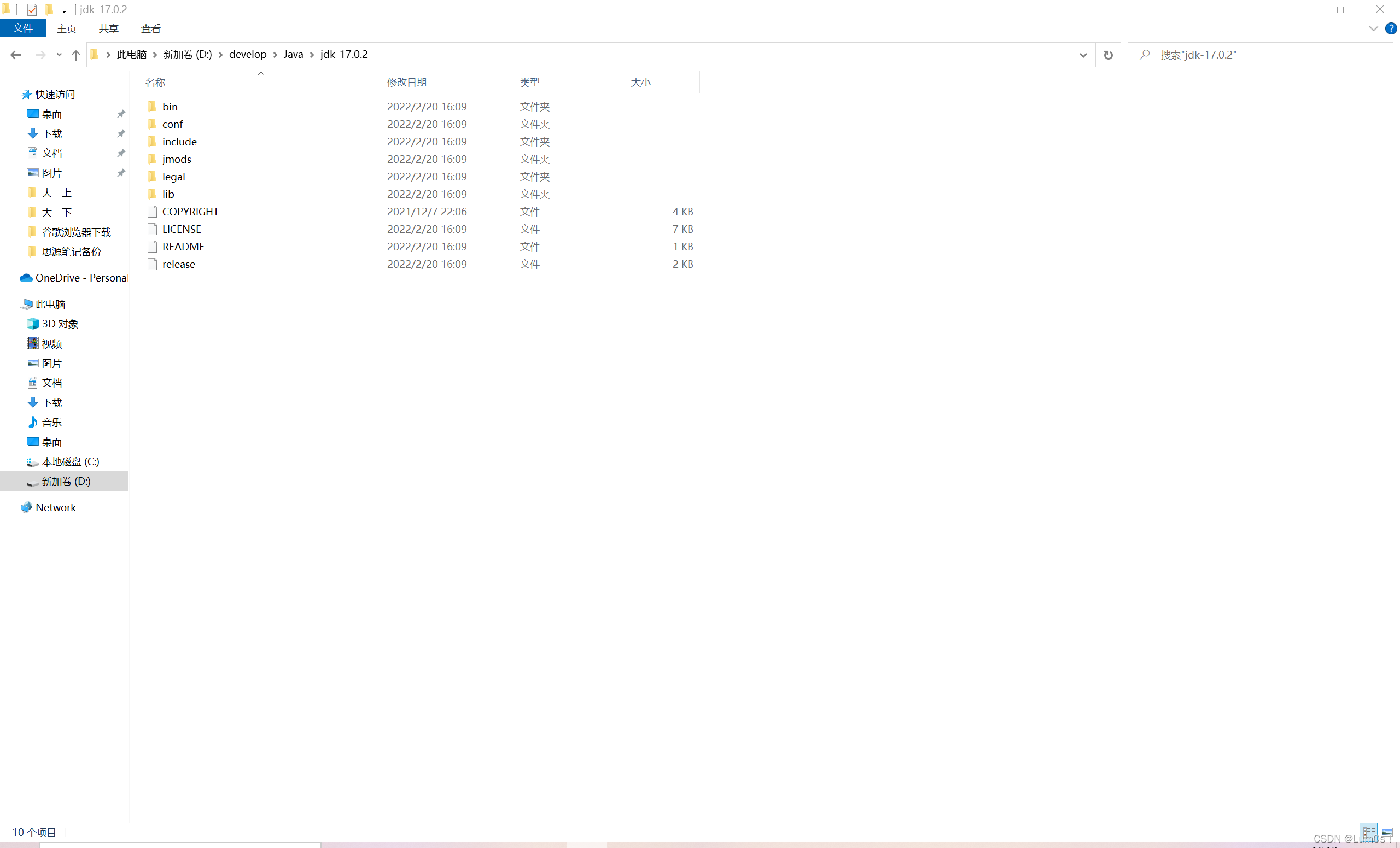The image size is (1400, 848).
Task: Switch to details view in status bar
Action: pyautogui.click(x=1368, y=831)
